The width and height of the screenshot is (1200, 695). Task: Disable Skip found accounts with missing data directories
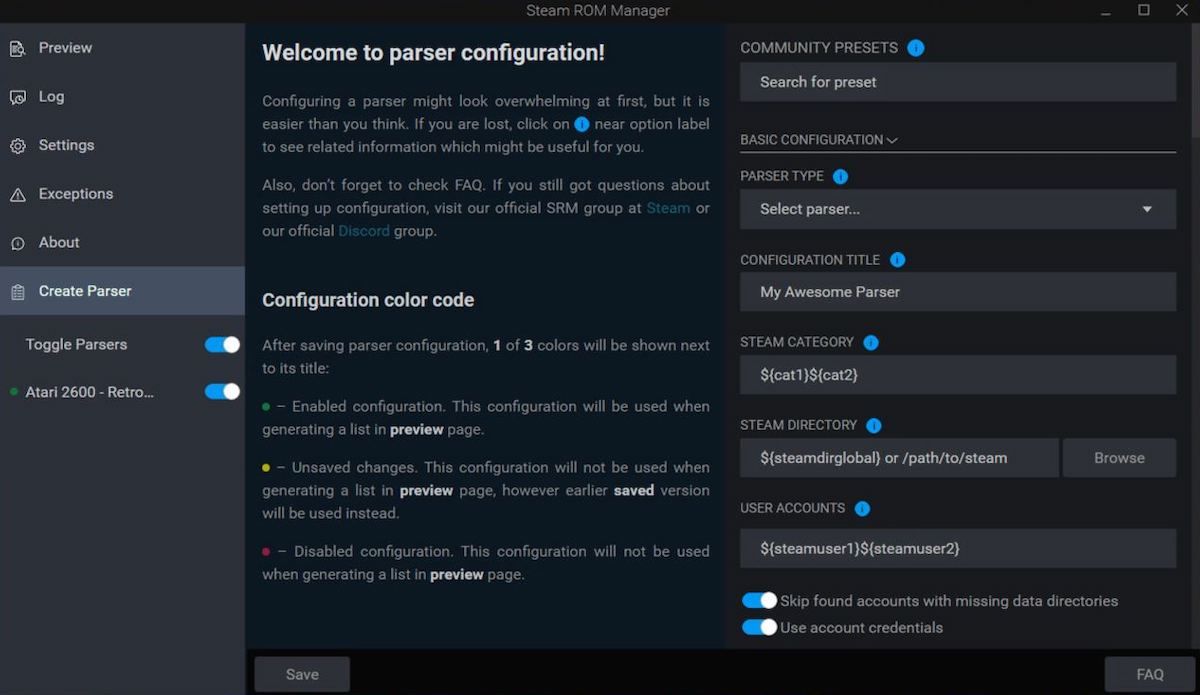pyautogui.click(x=759, y=600)
